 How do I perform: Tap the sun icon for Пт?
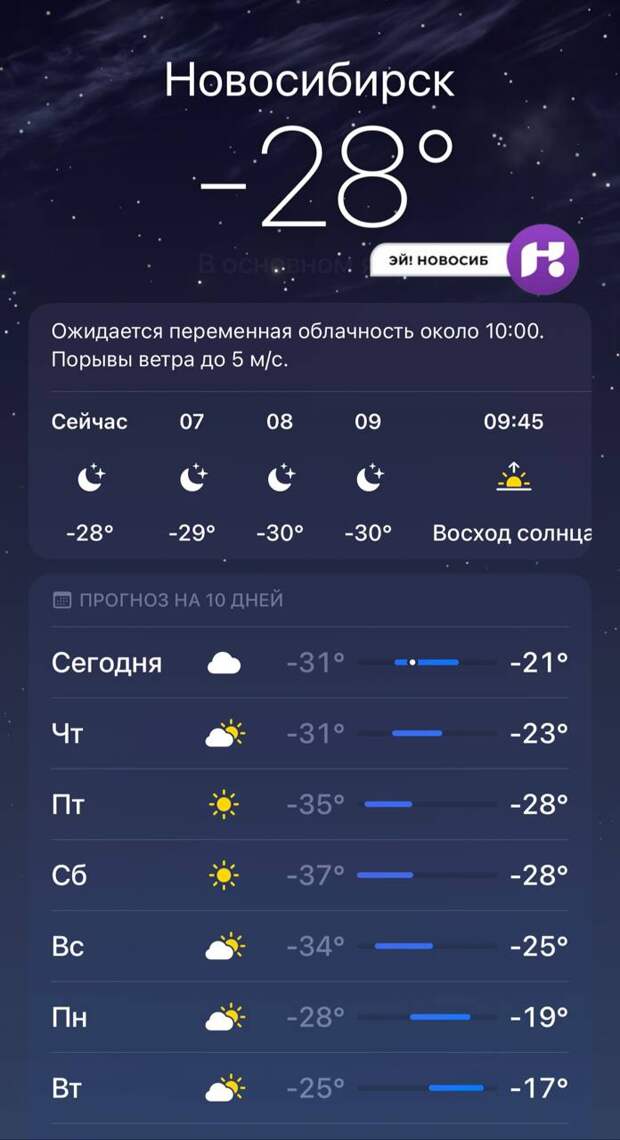point(224,804)
